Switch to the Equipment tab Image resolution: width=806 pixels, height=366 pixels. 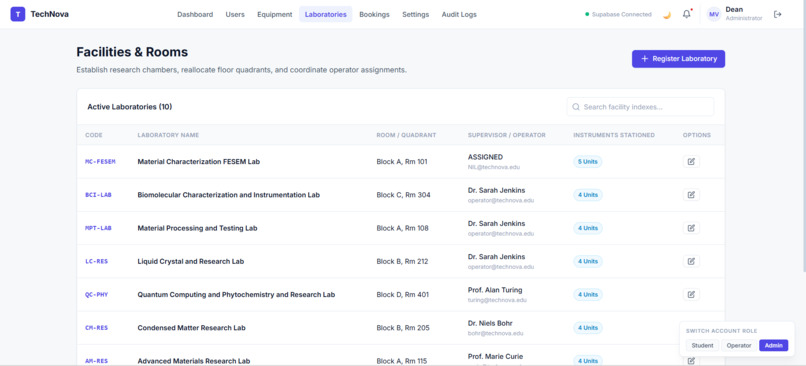(274, 14)
